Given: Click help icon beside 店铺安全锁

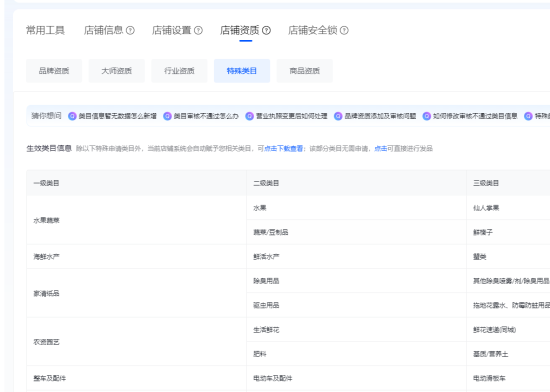Looking at the screenshot, I should click(x=344, y=31).
